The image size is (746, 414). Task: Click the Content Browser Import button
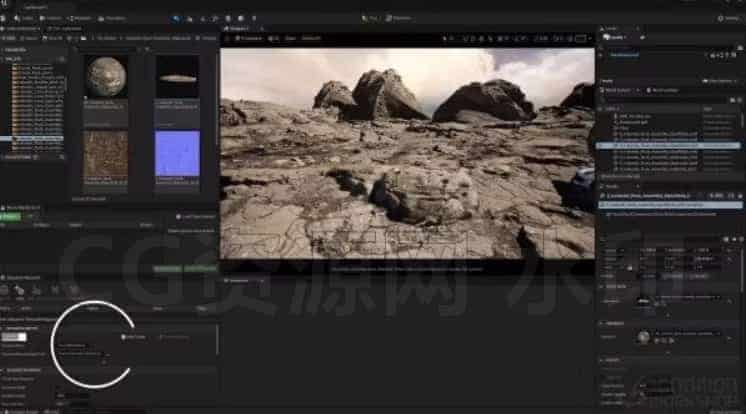30,38
